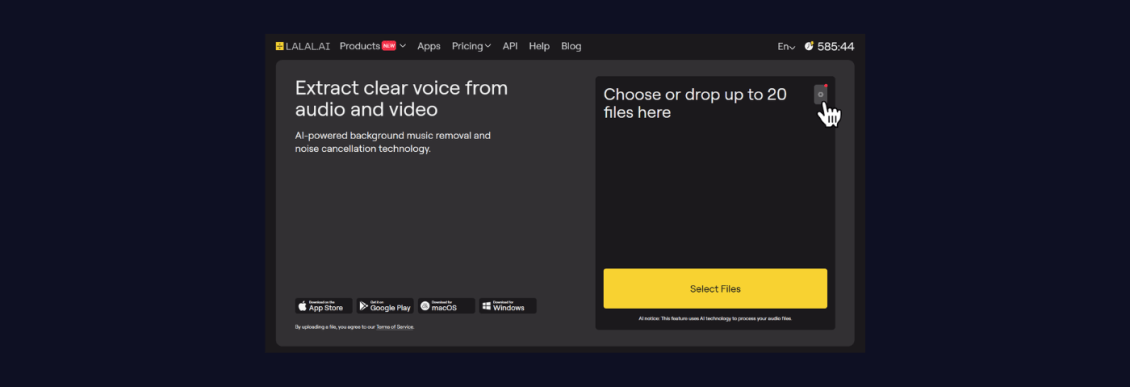Viewport: 1130px width, 387px height.
Task: Click the "Choose or drop up to 20 files" text
Action: pyautogui.click(x=695, y=103)
